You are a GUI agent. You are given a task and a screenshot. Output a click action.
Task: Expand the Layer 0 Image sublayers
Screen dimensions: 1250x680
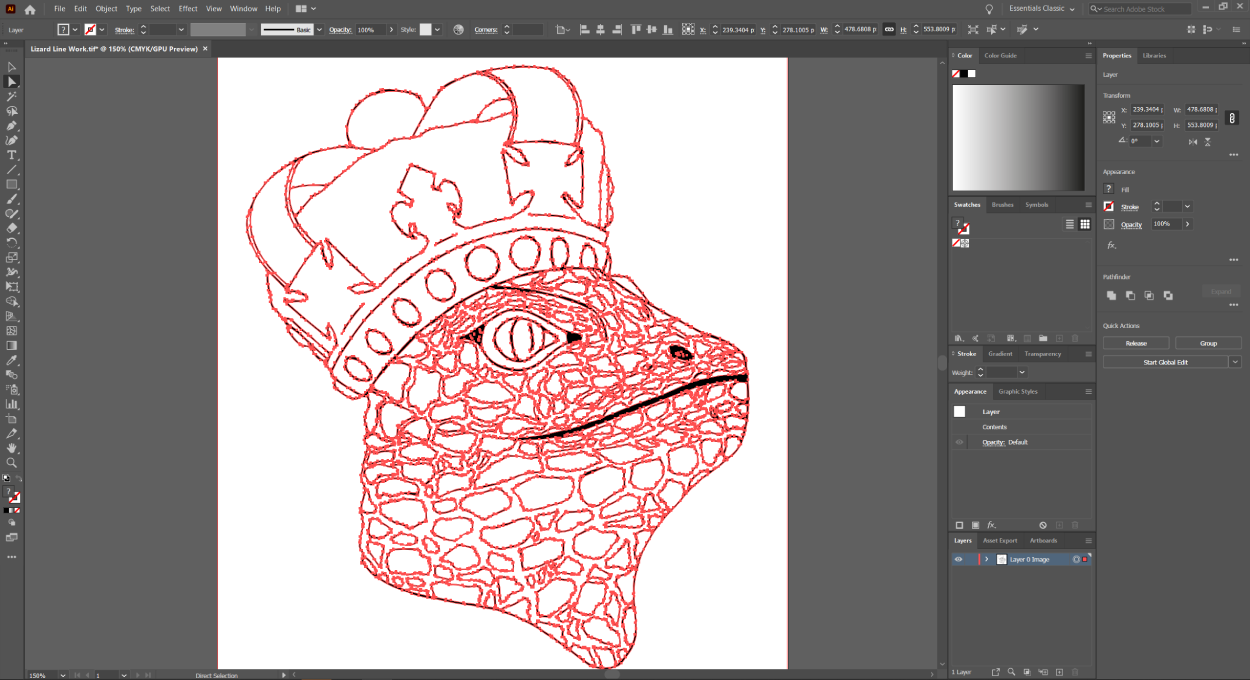point(987,559)
